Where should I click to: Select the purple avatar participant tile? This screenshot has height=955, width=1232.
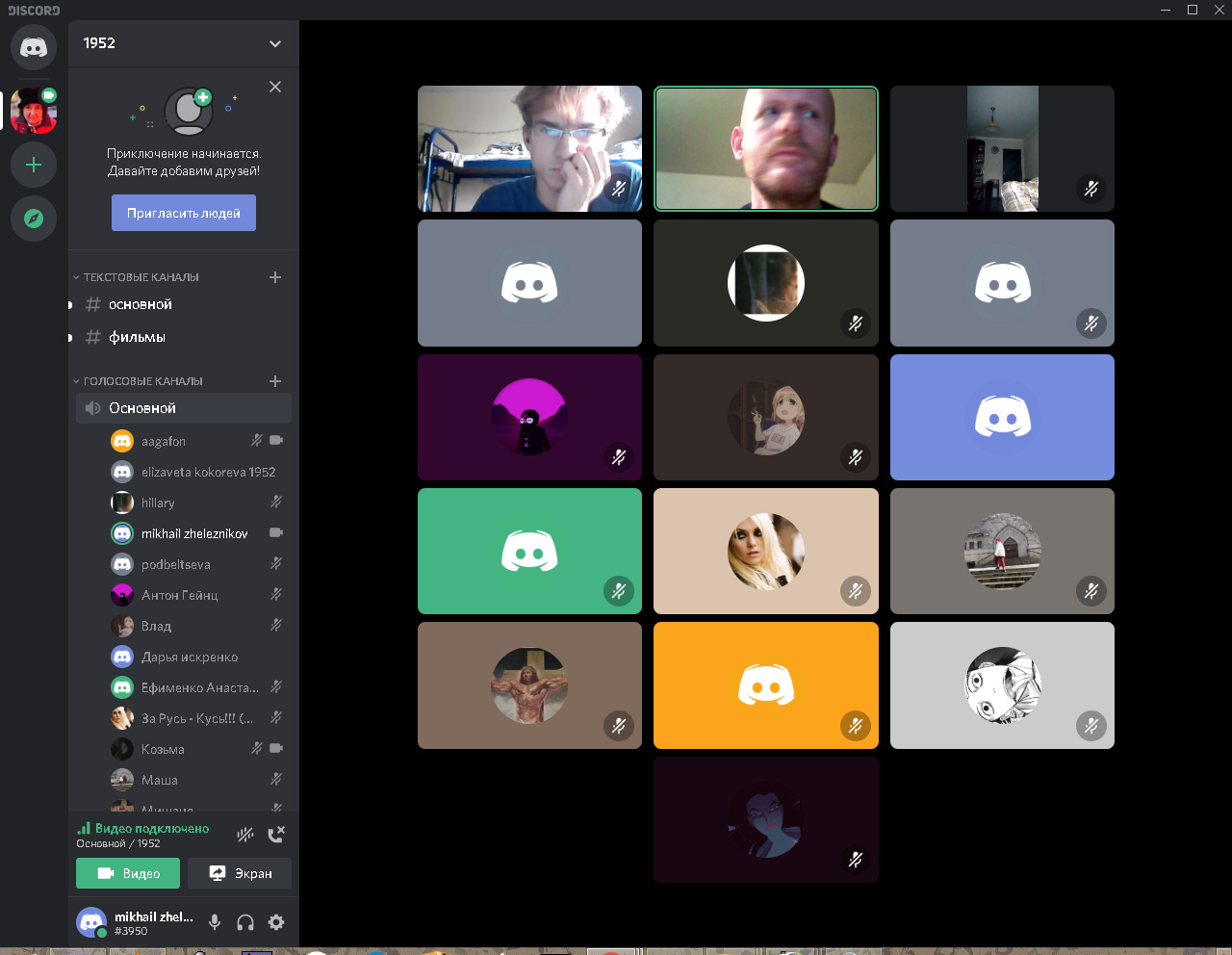click(529, 417)
